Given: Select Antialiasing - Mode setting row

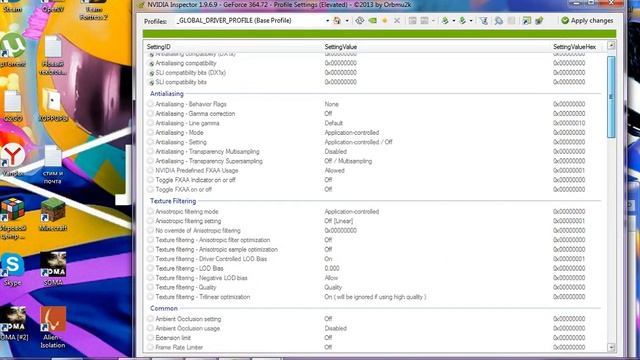Looking at the screenshot, I should coord(375,133).
